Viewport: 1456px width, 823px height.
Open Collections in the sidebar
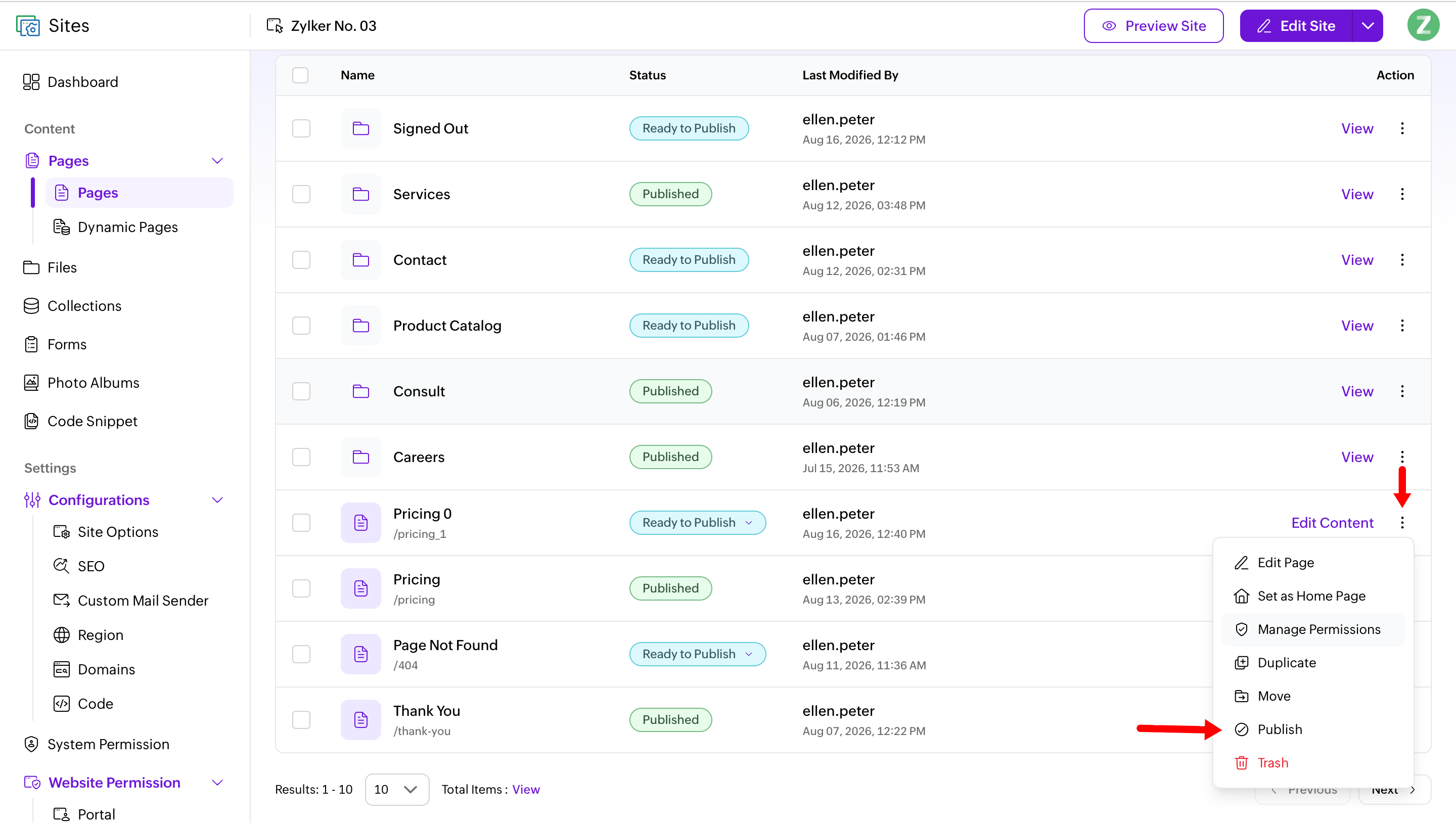72,306
